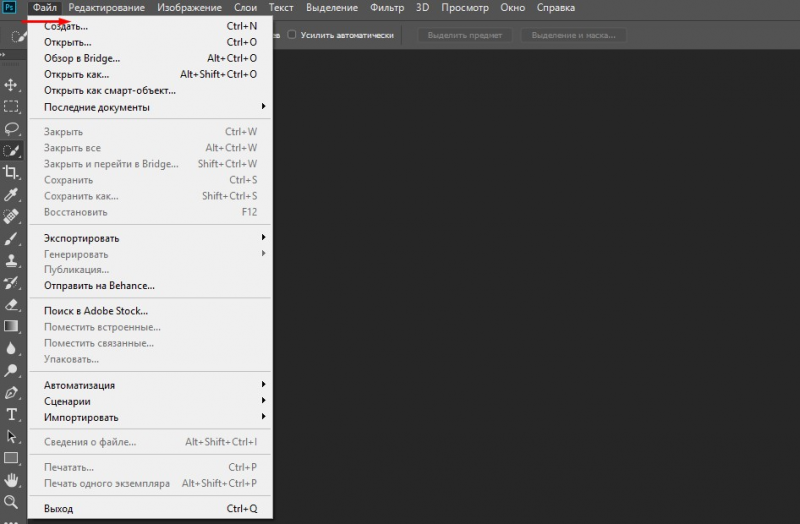Toggle the Усилить автоматически checkbox
Viewport: 800px width, 524px height.
point(292,35)
